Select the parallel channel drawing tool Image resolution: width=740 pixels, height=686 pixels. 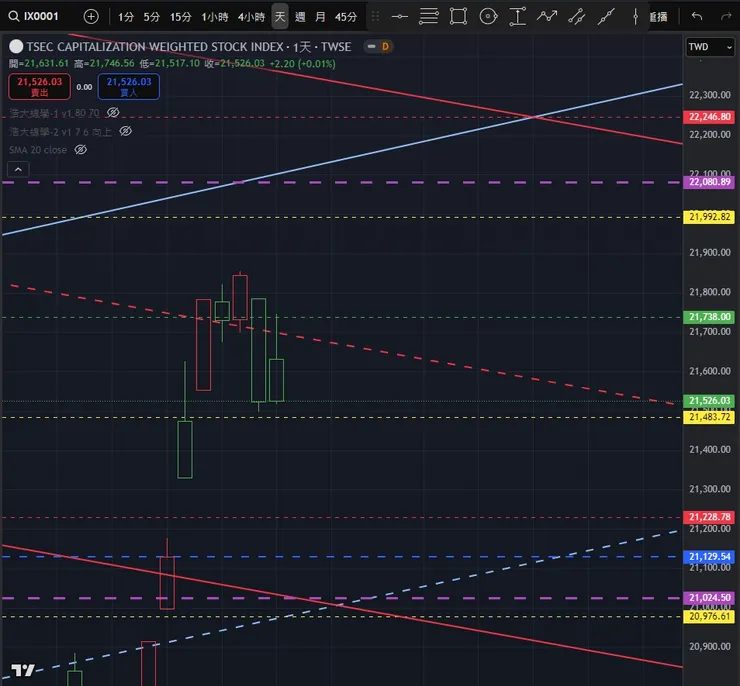pos(577,17)
